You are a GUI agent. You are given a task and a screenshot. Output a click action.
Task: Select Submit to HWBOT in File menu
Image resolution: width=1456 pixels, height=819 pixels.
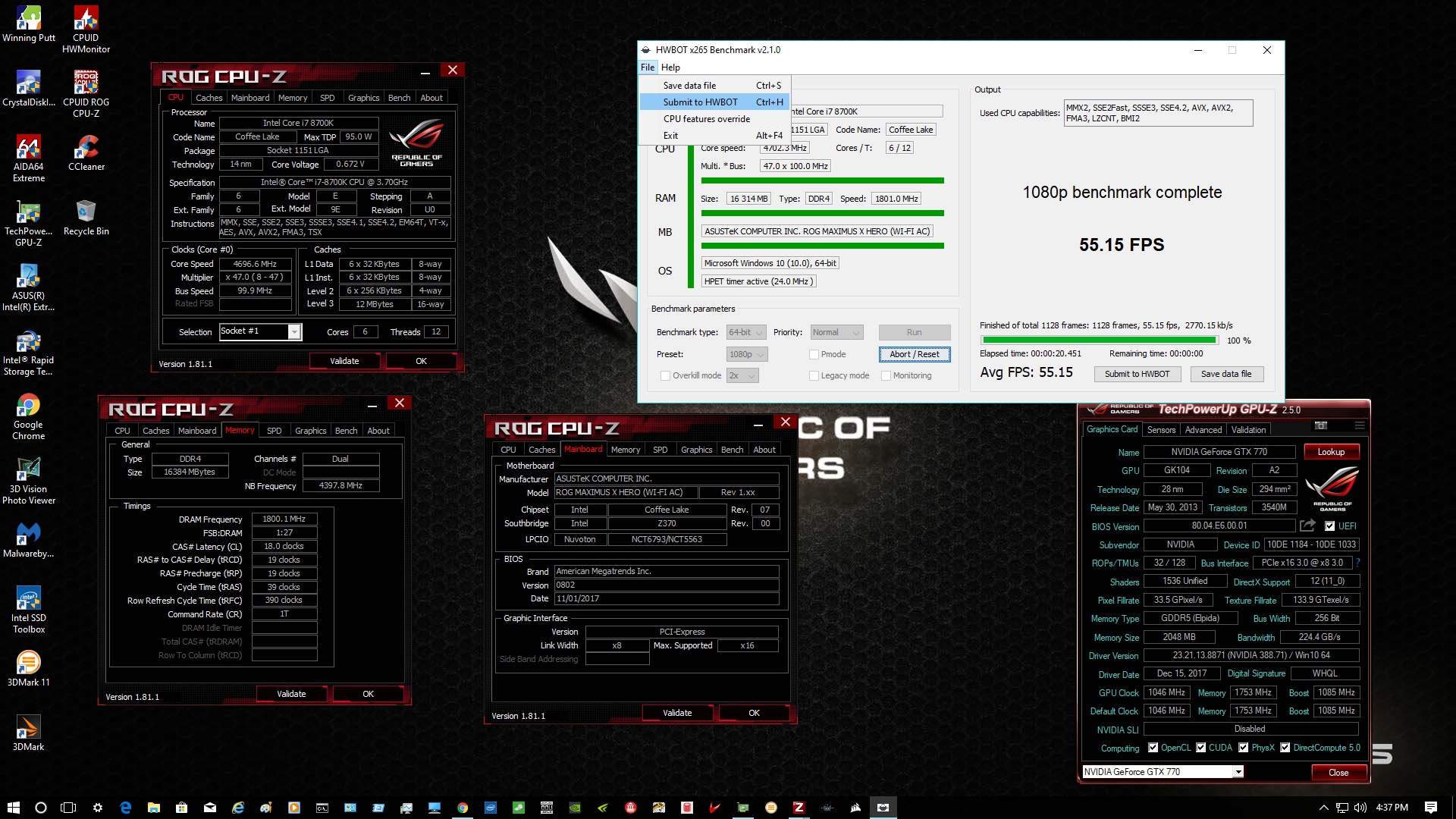pos(715,102)
